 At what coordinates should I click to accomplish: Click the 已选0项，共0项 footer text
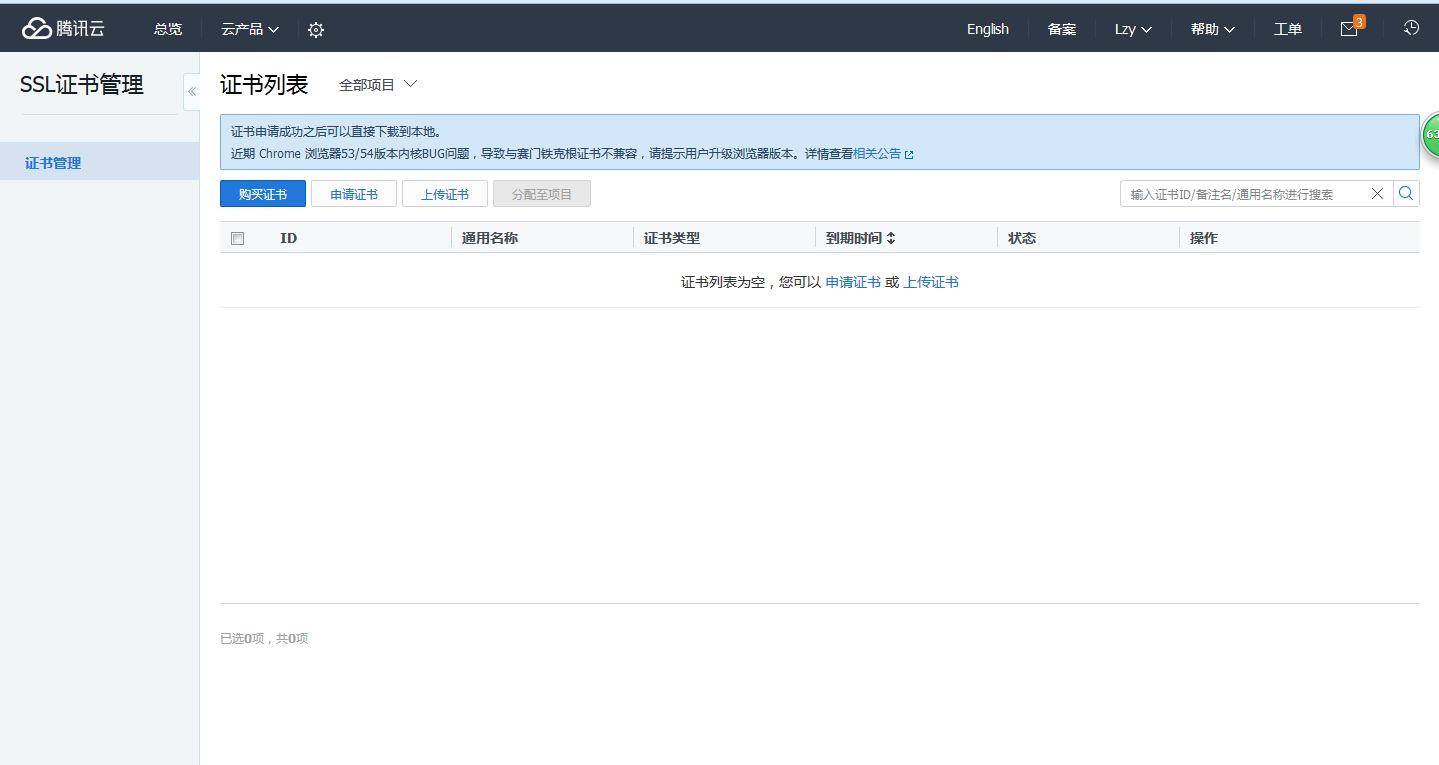264,638
